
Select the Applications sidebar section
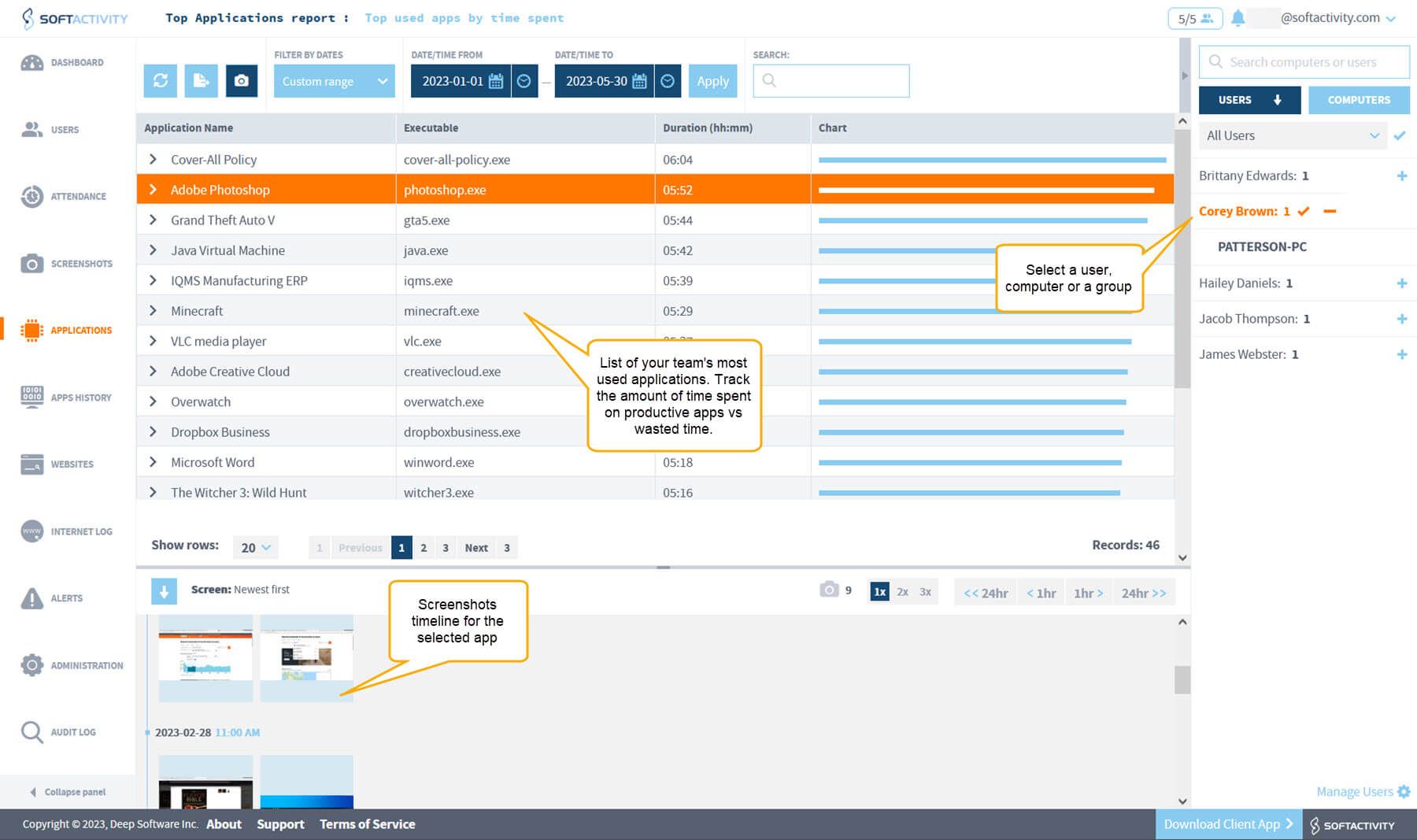point(66,331)
